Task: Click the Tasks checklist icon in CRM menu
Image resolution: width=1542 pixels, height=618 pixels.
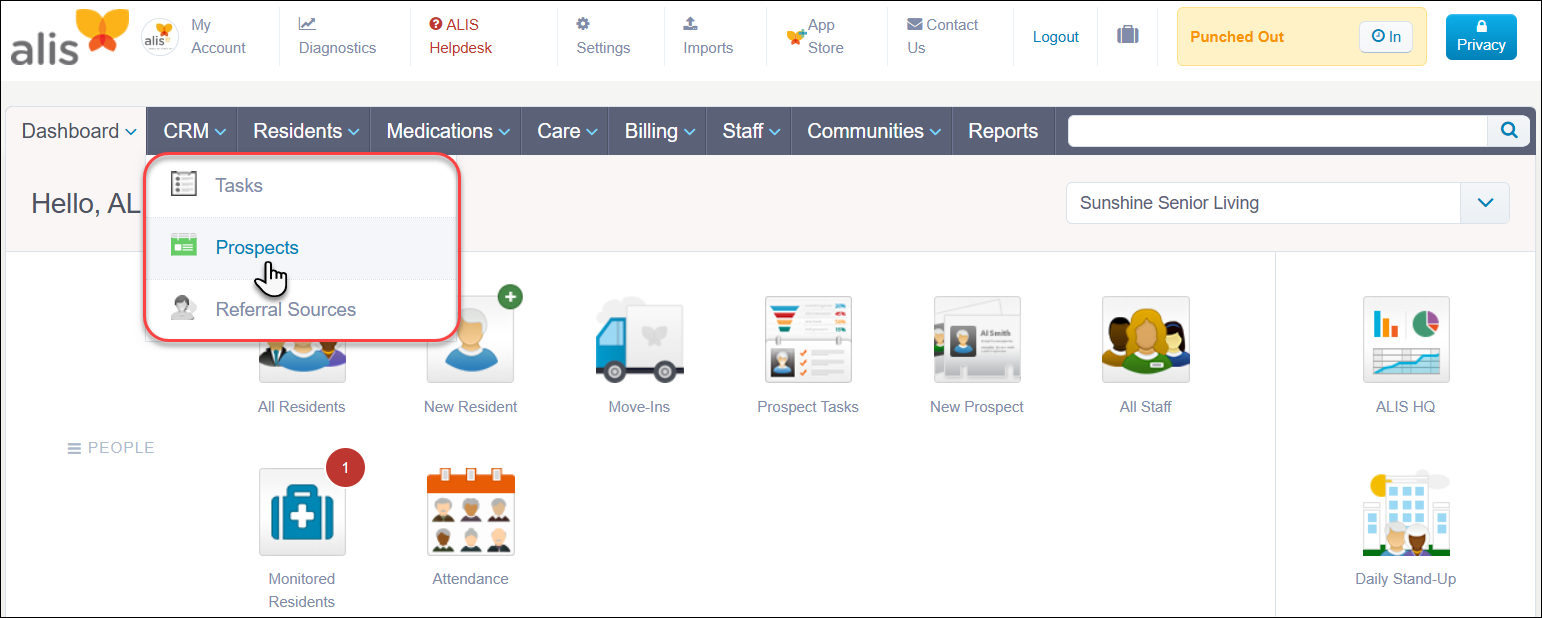Action: (x=183, y=185)
